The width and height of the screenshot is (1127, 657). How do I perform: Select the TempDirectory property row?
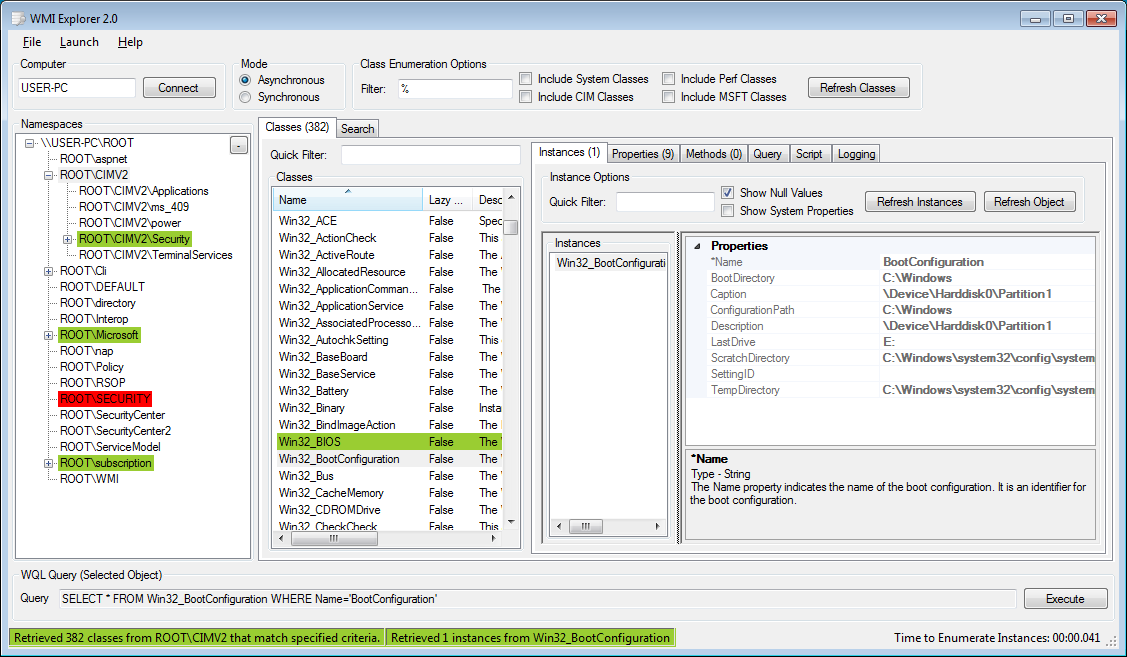pos(891,390)
